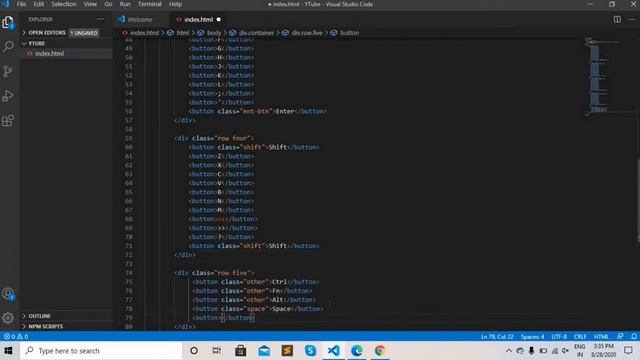Change language mode via HTML status item
Viewport: 640px width, 360px height.
pos(601,337)
